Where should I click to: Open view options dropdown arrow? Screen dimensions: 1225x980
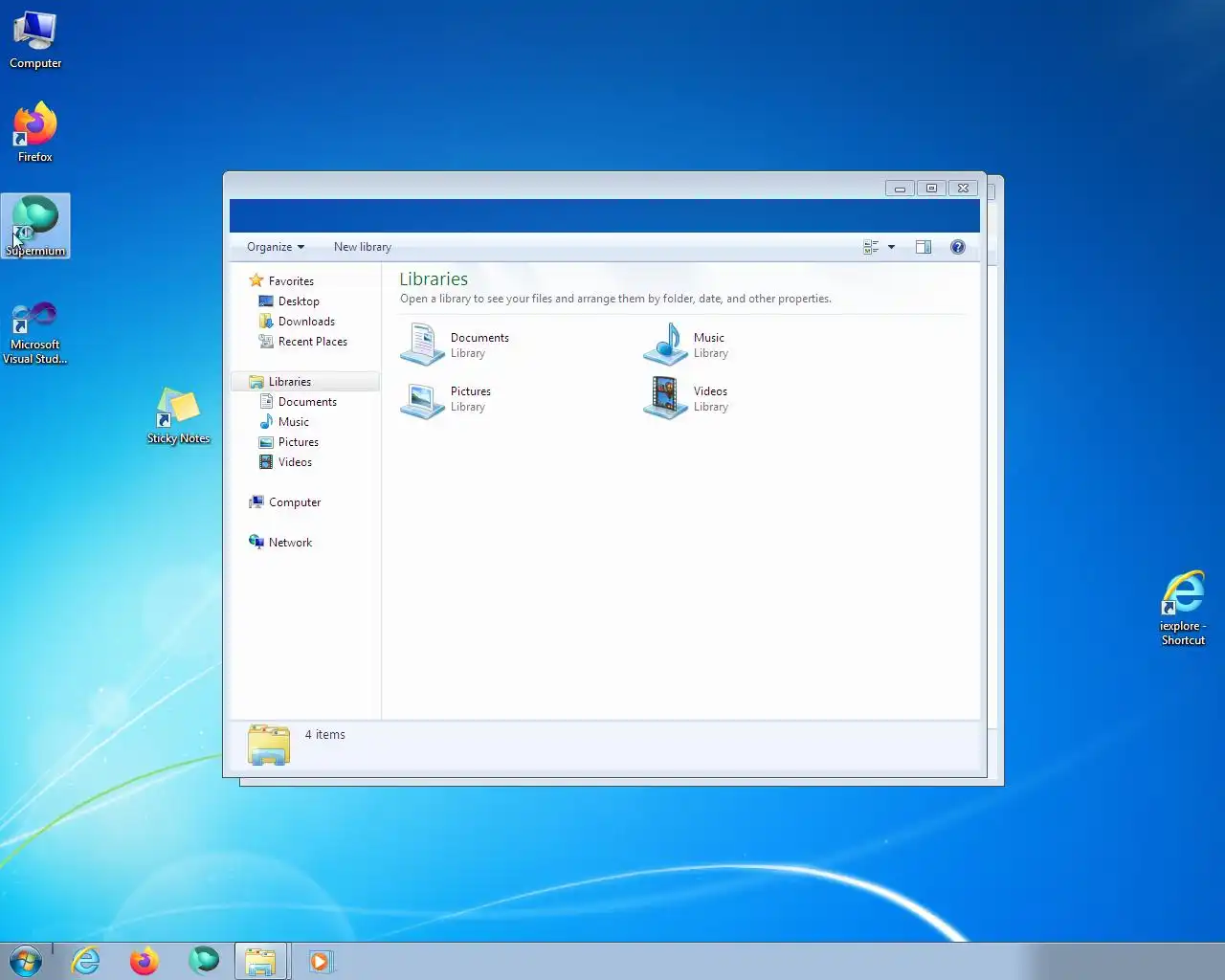pyautogui.click(x=891, y=247)
